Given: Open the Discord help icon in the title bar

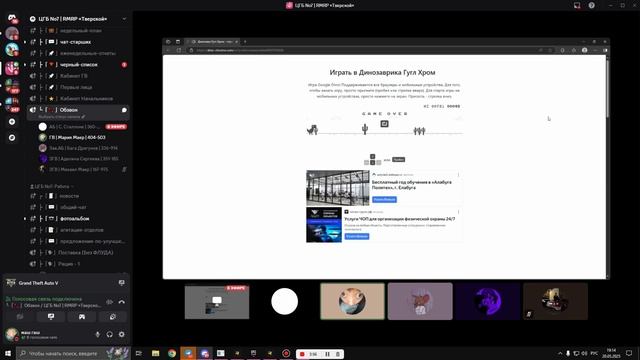Looking at the screenshot, I should tap(591, 5).
